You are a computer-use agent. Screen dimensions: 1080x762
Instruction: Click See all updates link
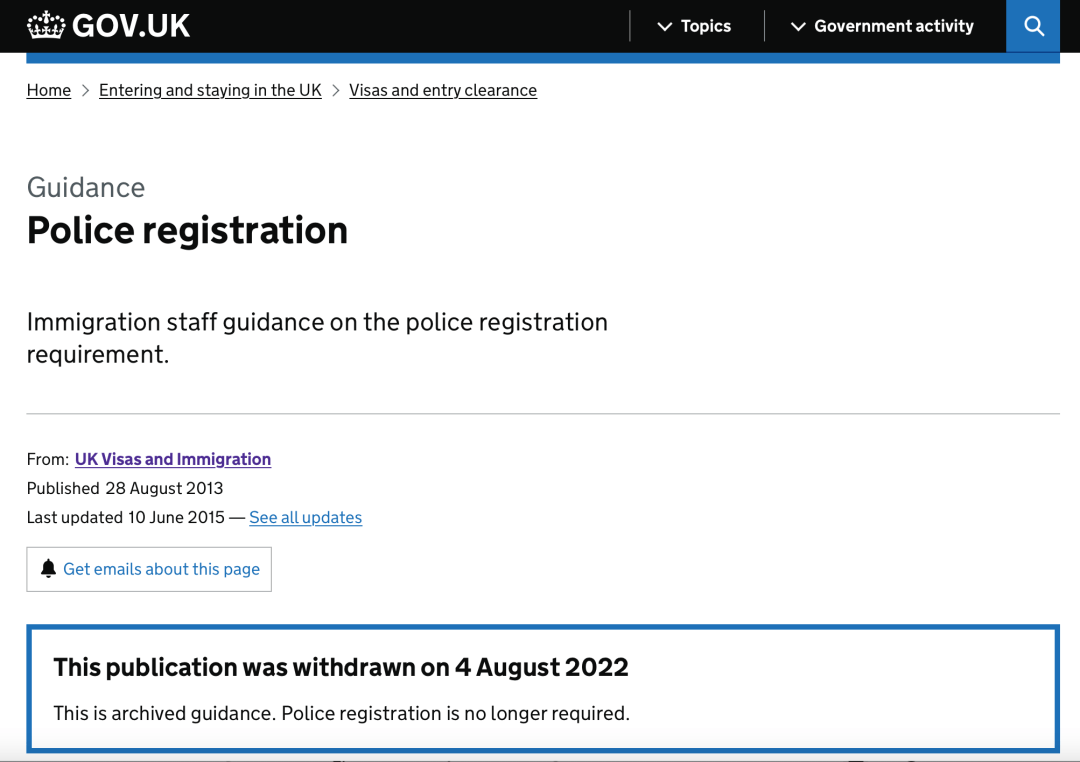305,517
